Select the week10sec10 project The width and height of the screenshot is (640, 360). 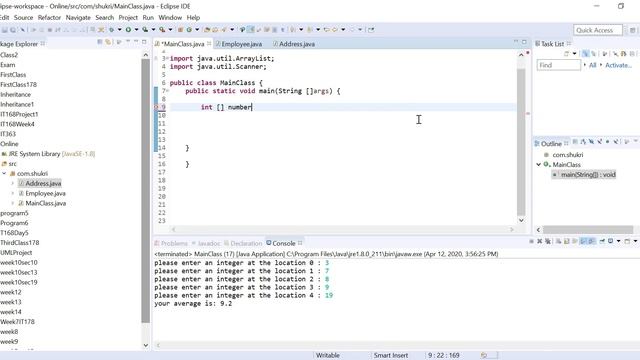(x=19, y=262)
